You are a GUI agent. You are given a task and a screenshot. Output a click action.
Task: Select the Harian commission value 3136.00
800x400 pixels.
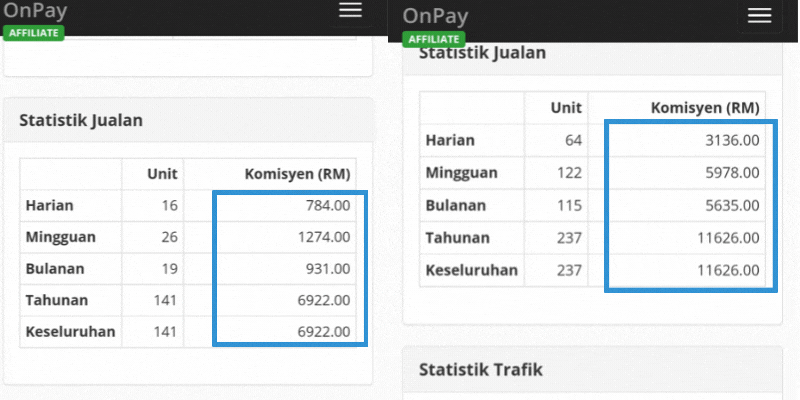(732, 140)
